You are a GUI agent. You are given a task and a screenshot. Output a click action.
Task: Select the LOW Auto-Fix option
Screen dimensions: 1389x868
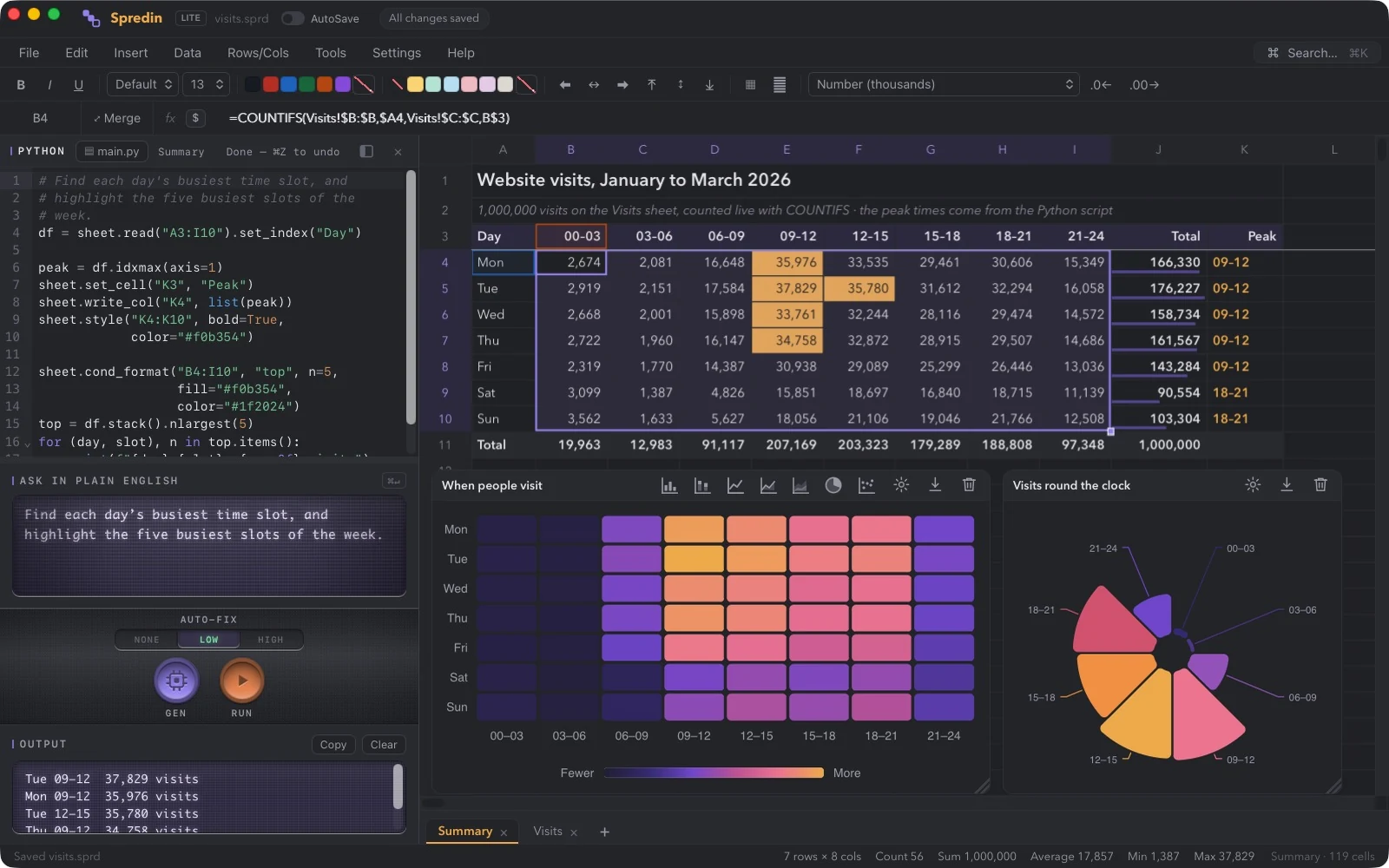coord(209,640)
